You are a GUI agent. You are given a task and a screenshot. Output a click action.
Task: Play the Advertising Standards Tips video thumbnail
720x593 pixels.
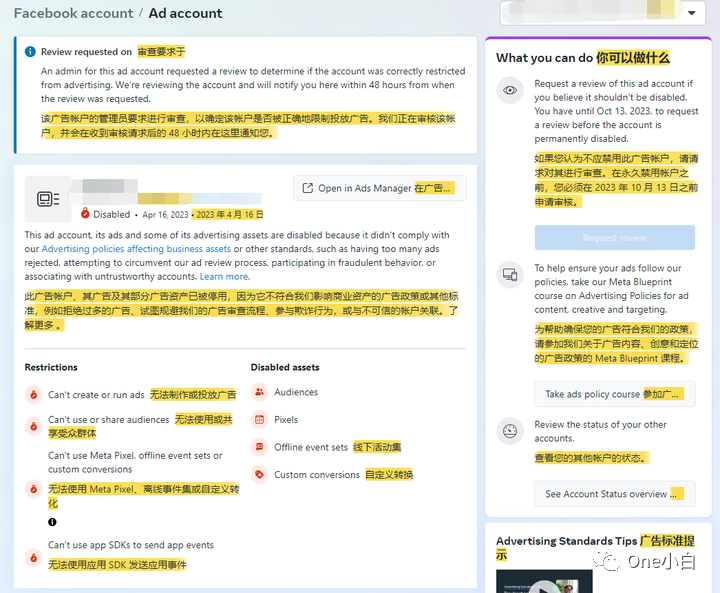pos(544,582)
